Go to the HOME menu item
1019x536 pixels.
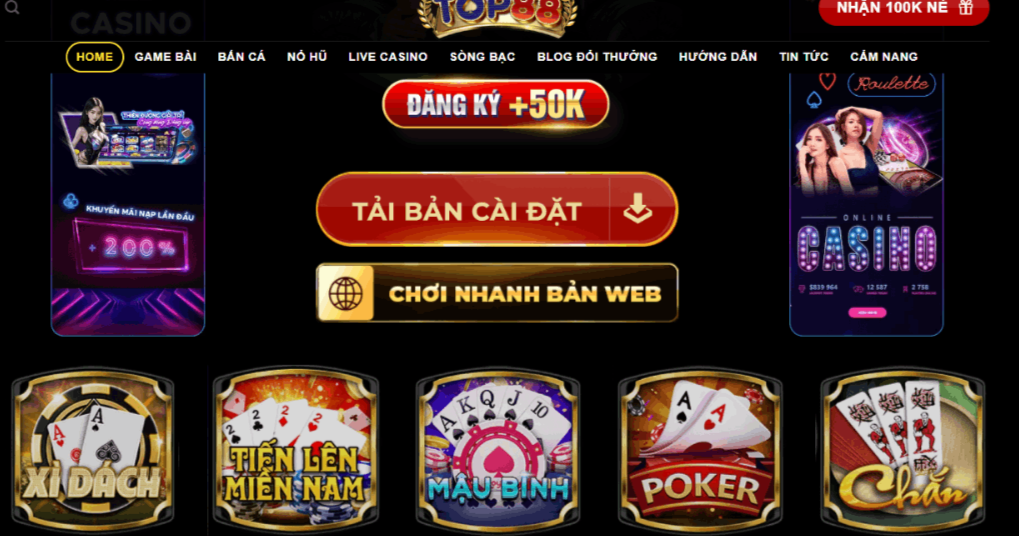coord(95,57)
